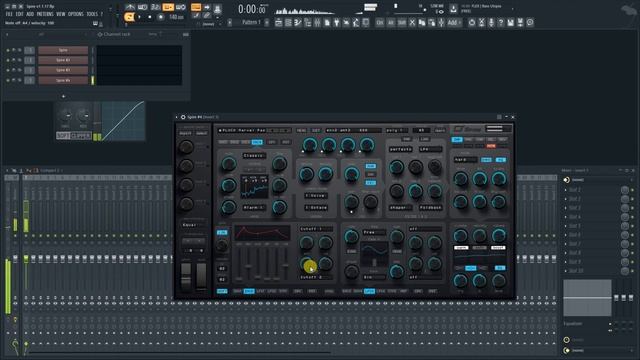Viewport: 640px width, 360px height.
Task: Click the copy toolbar icon
Action: (422, 22)
